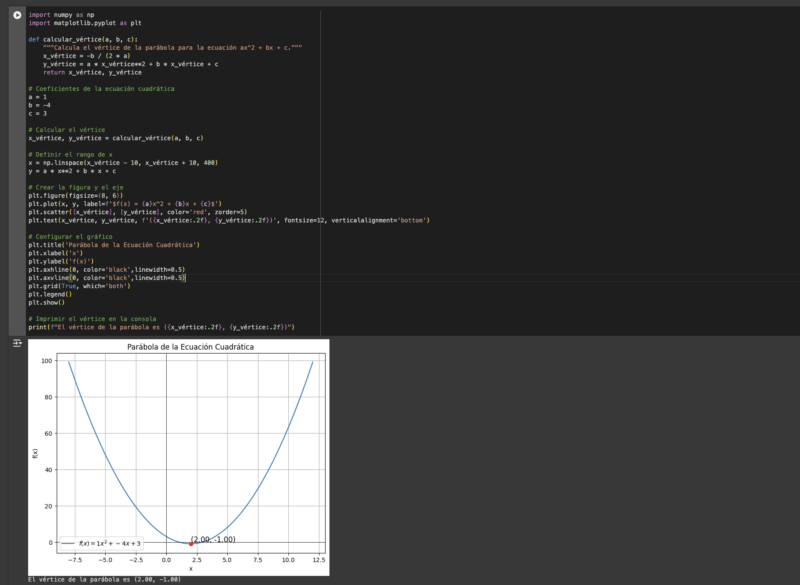Click the plt.grid(True, which='both') line
Viewport: 800px width, 585px height.
[x=79, y=286]
